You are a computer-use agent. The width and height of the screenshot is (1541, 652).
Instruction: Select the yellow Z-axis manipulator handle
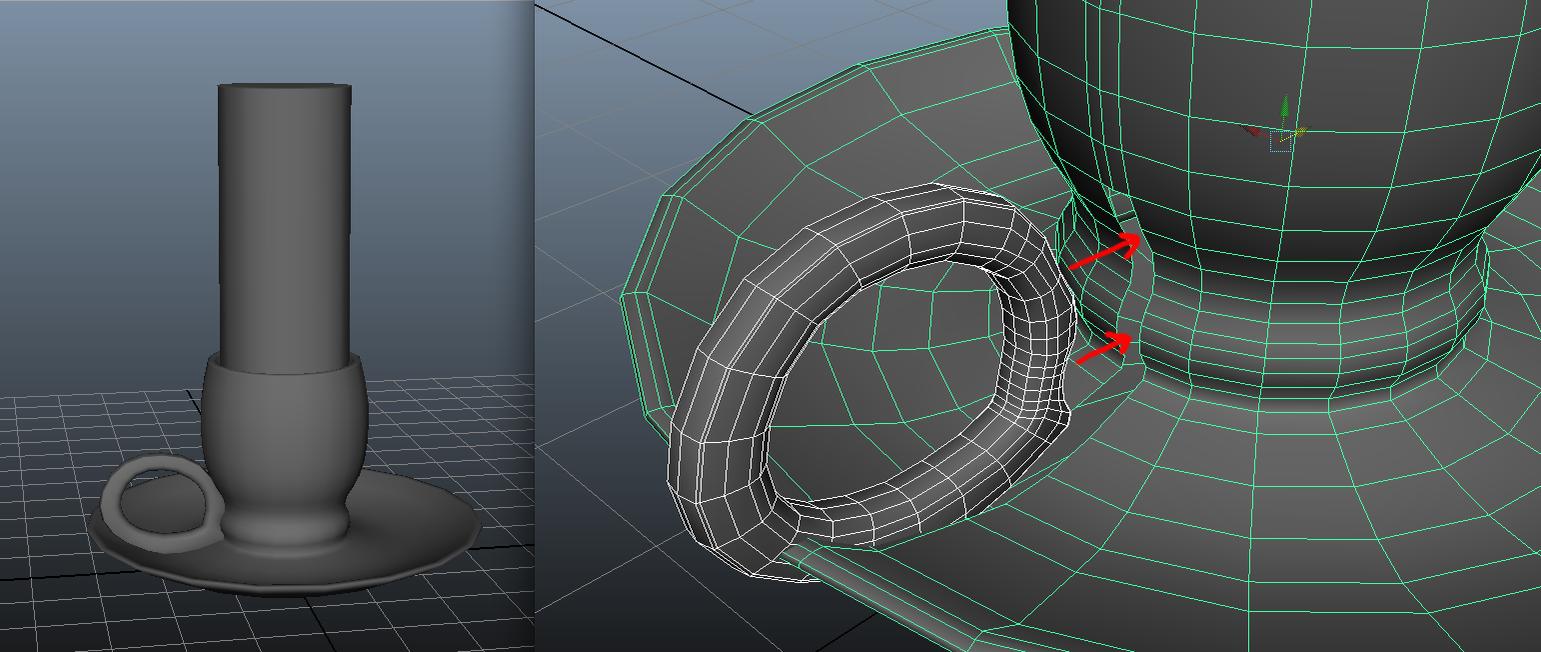point(1302,131)
